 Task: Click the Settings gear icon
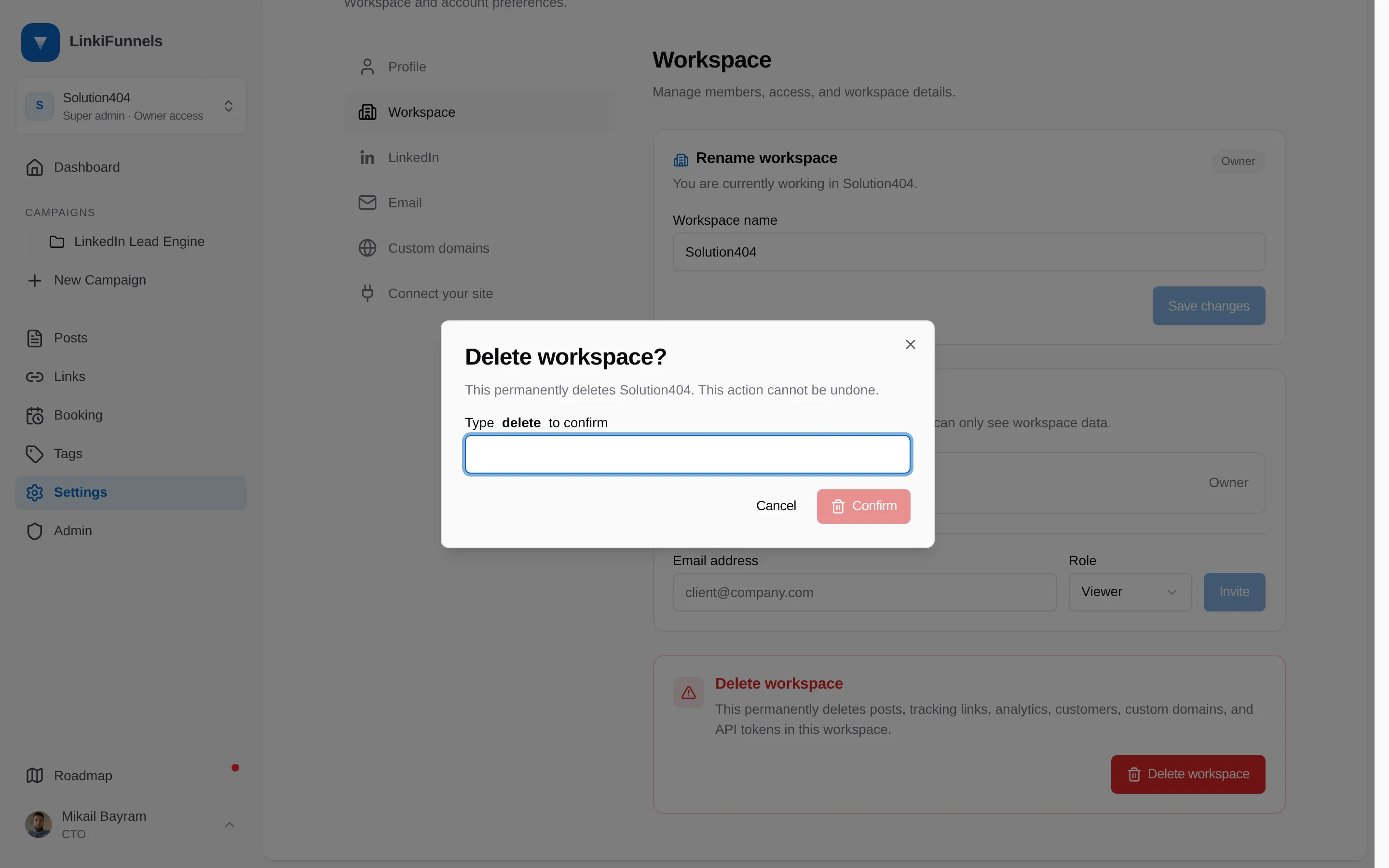coord(34,492)
